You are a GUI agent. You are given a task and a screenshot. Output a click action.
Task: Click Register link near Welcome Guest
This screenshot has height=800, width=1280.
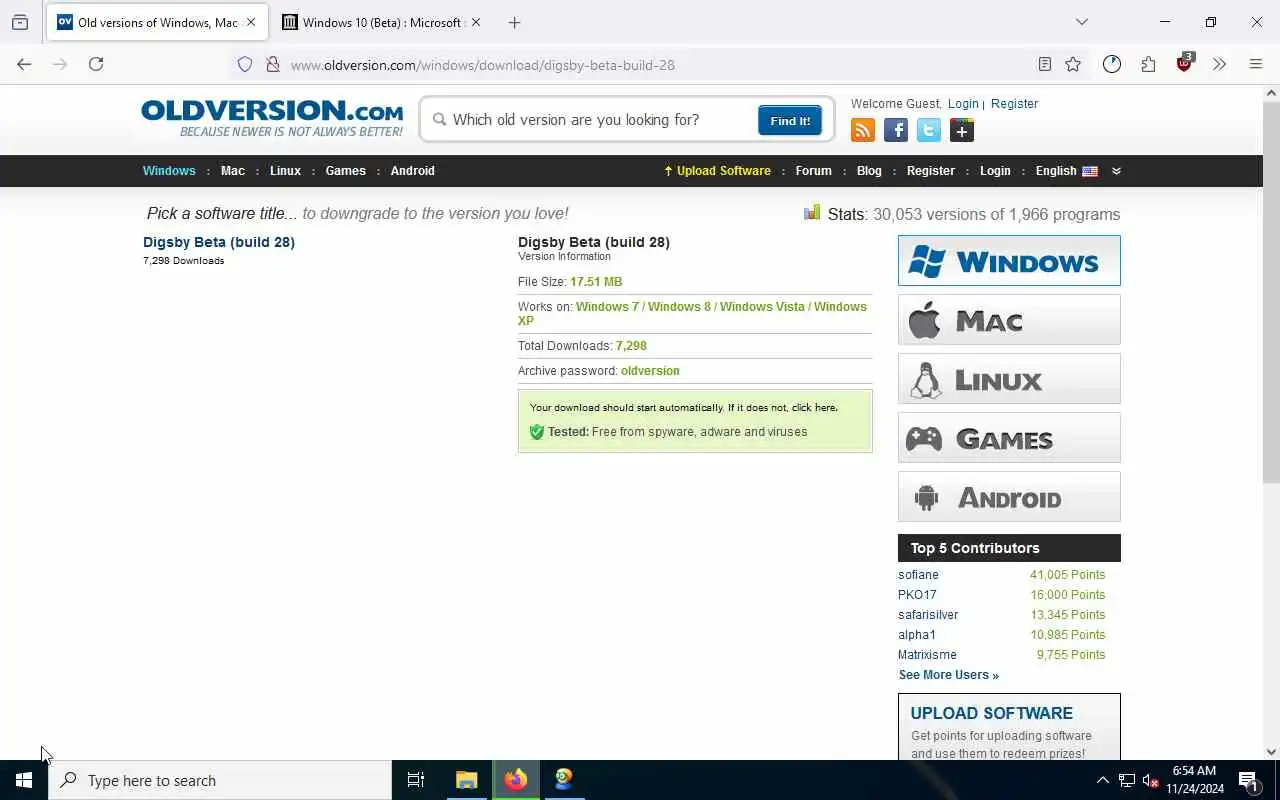pos(1014,104)
